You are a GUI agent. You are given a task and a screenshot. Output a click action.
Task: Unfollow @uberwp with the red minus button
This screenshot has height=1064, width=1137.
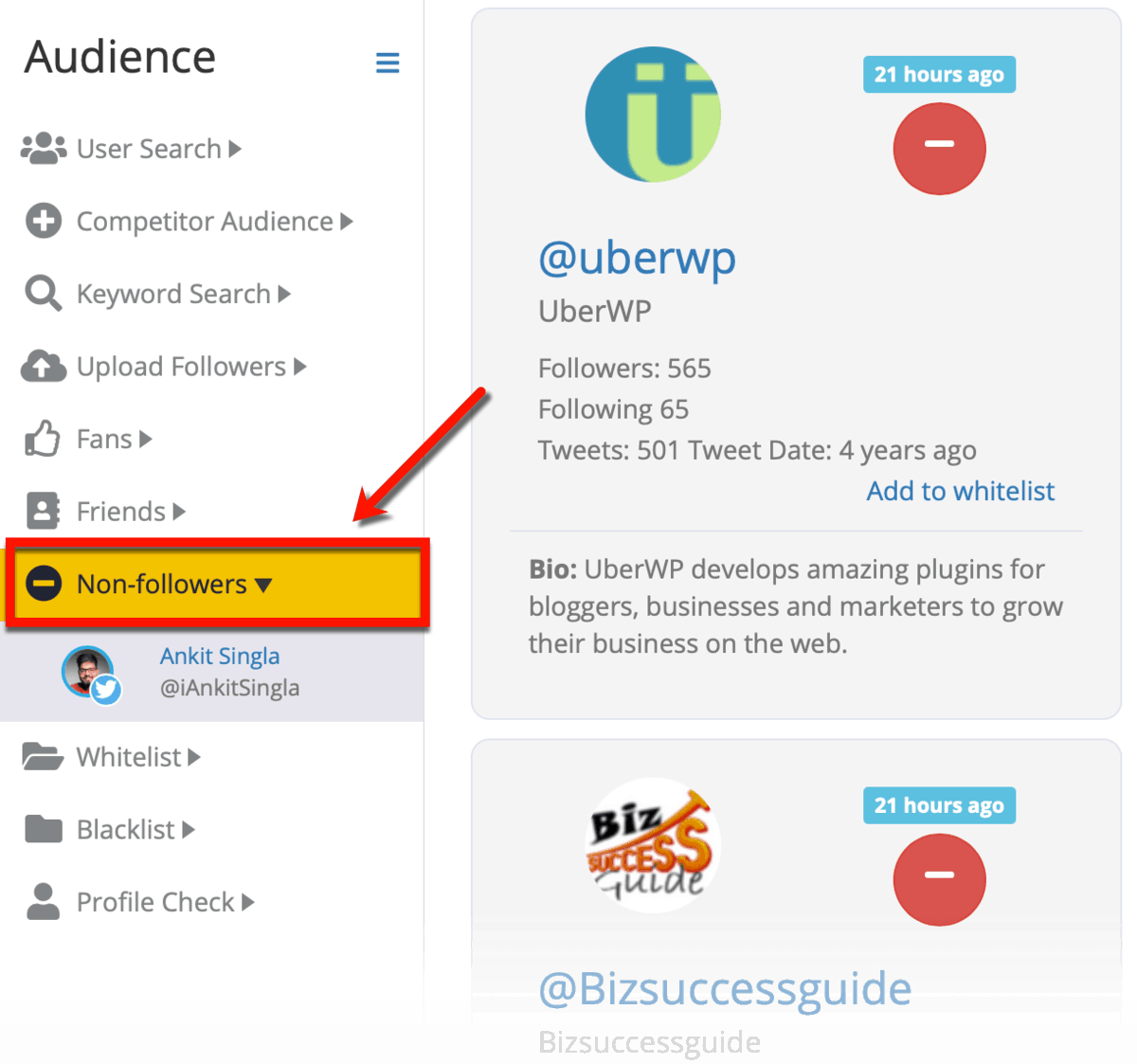click(939, 149)
